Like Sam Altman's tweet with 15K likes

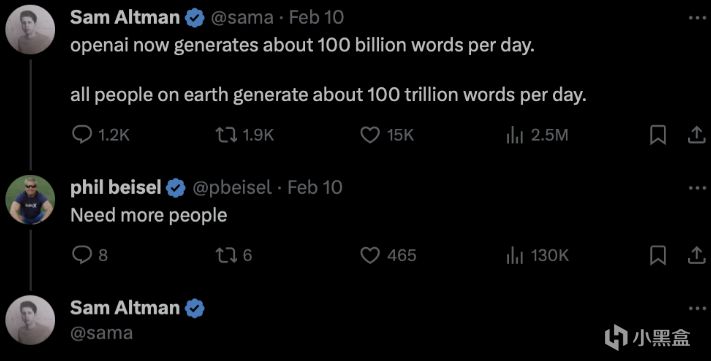click(x=387, y=135)
